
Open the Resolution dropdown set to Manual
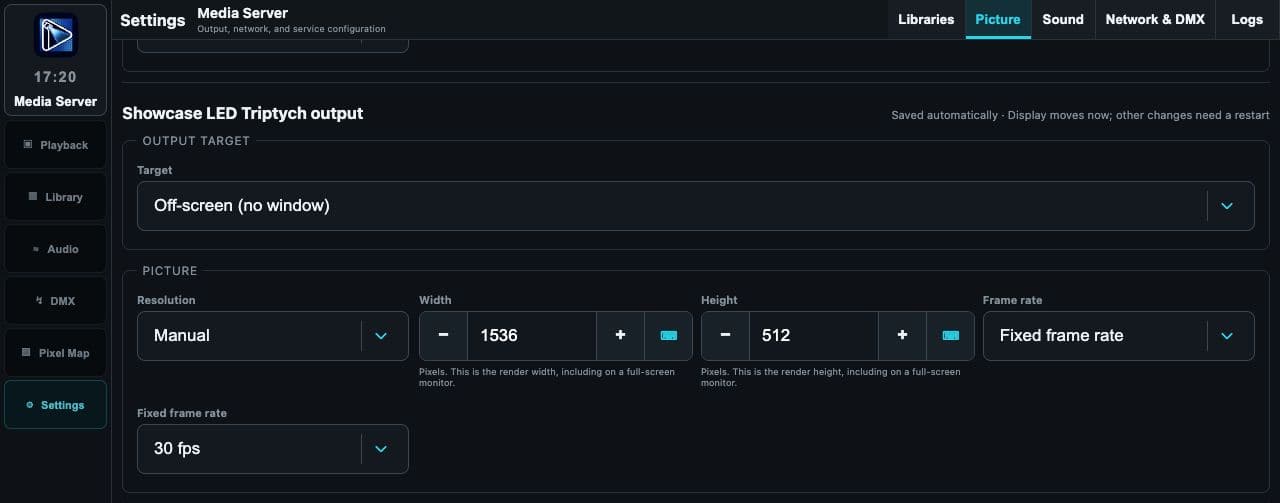[272, 336]
